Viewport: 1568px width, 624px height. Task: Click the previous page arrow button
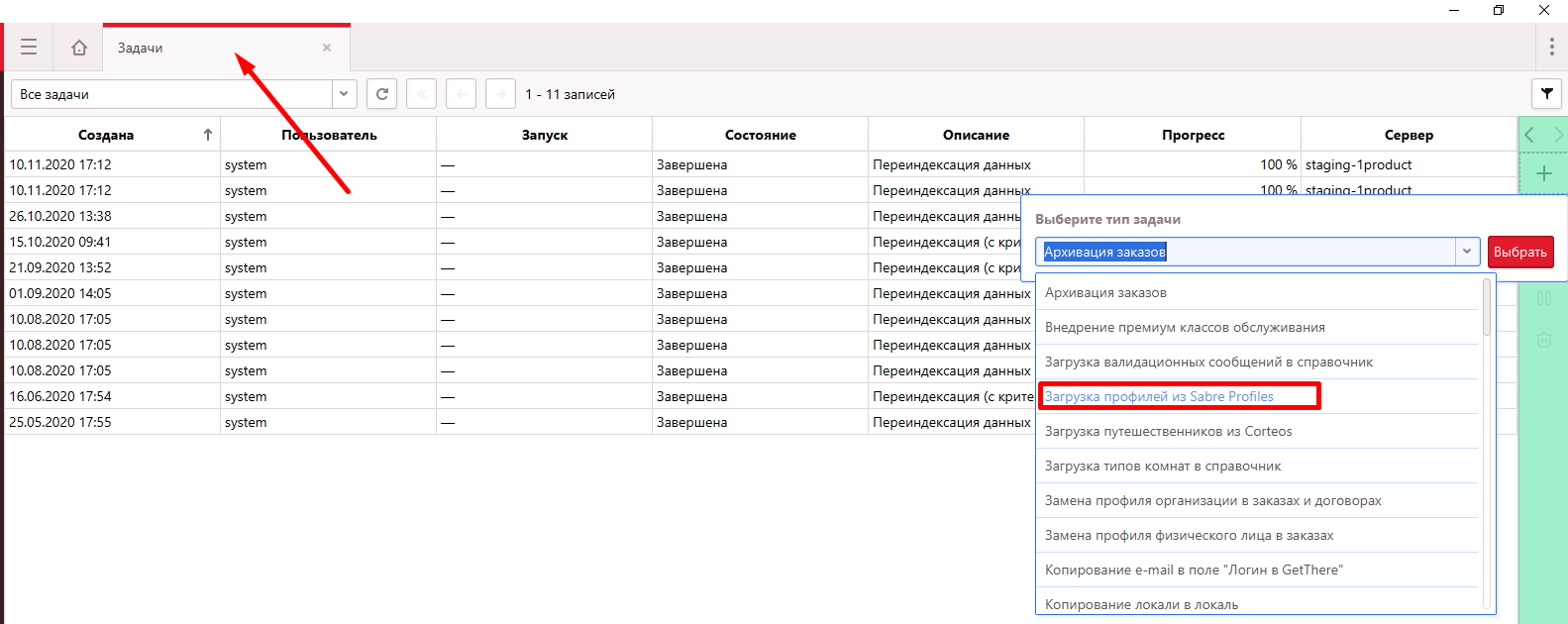(461, 94)
